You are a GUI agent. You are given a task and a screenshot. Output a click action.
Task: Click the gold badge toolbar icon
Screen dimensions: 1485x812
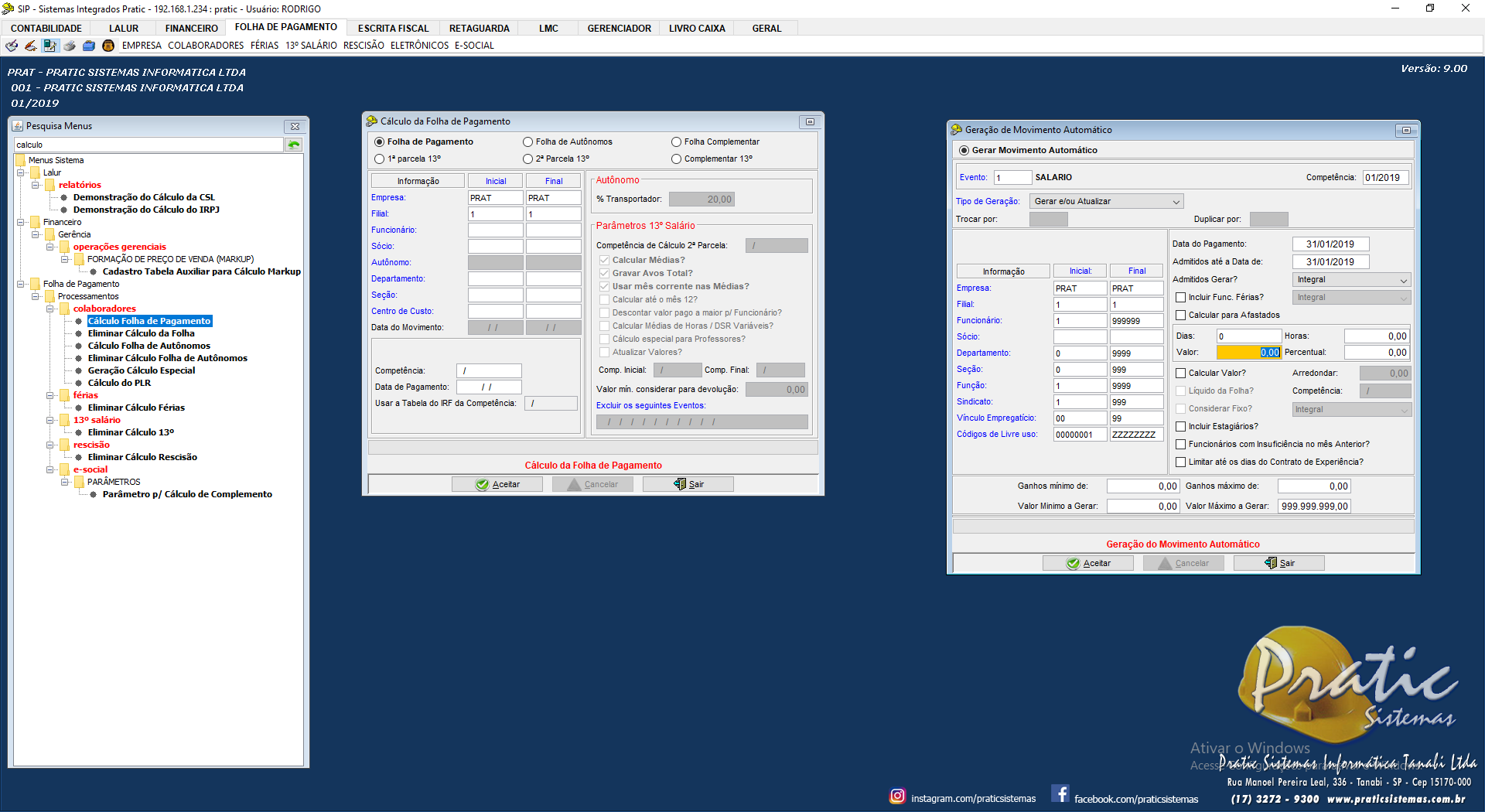click(108, 46)
